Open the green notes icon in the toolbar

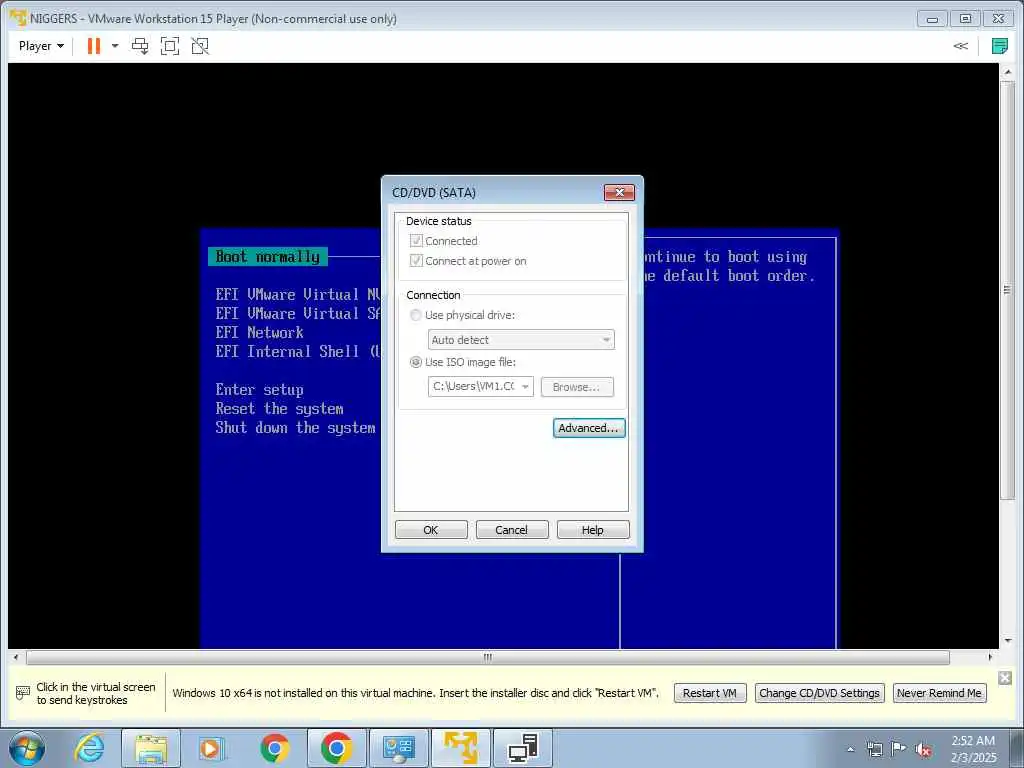(999, 46)
